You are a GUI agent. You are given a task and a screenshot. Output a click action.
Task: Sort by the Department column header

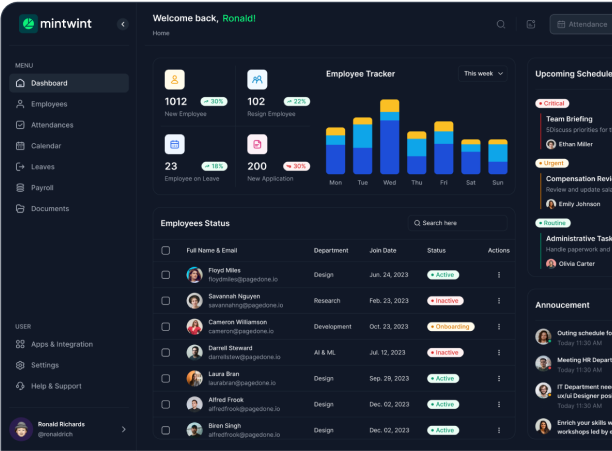click(x=331, y=250)
